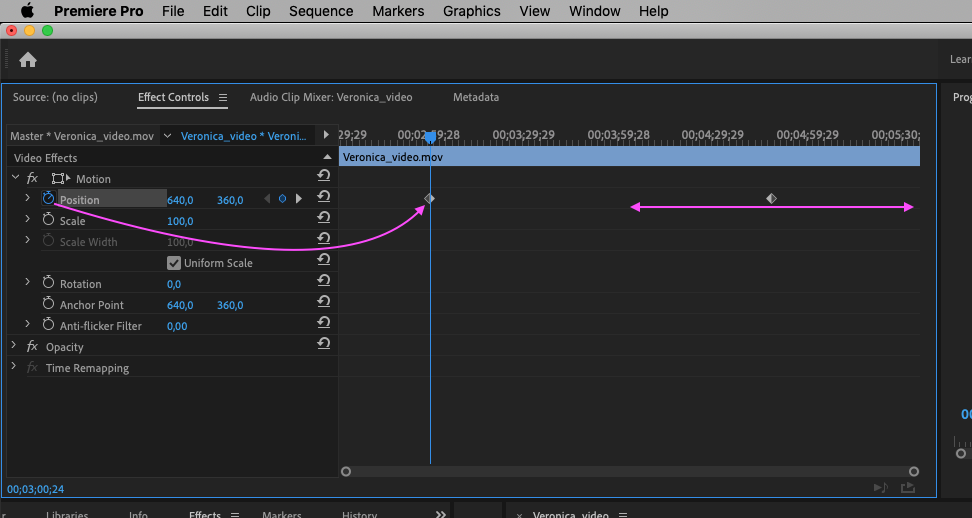The height and width of the screenshot is (518, 972).
Task: Open the Sequence menu
Action: pos(321,11)
